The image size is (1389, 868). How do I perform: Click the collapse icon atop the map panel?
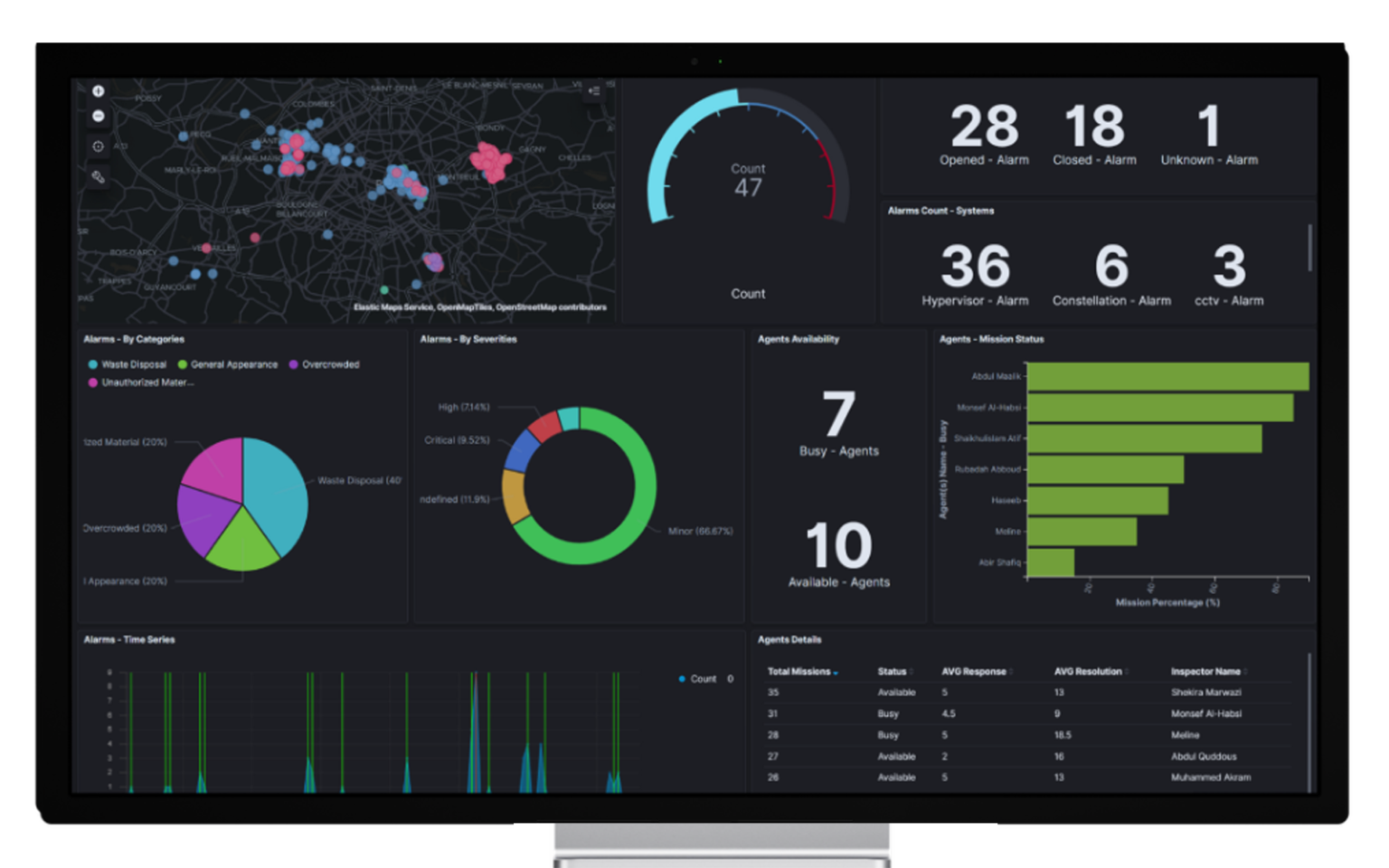click(x=595, y=89)
